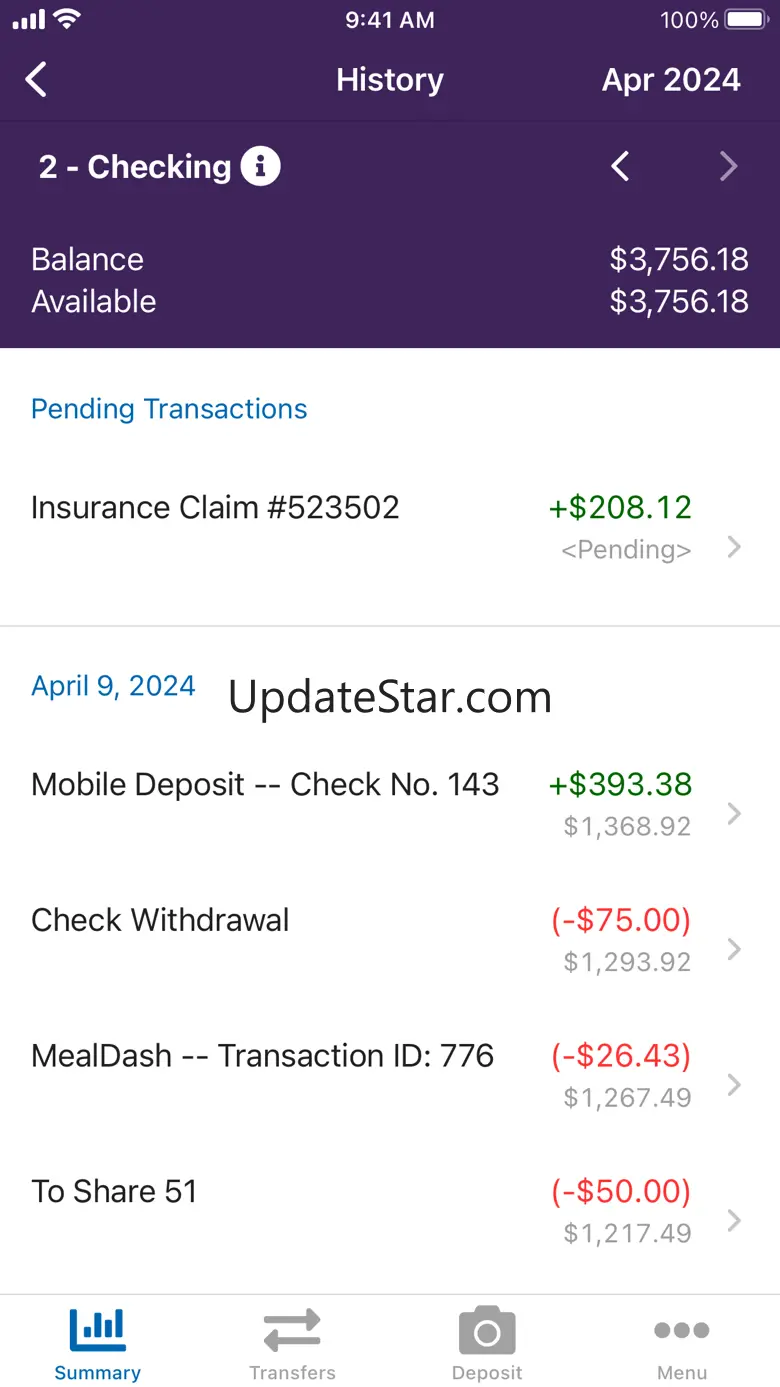Open the Menu three-dots icon
Screen dimensions: 780x1387
tap(682, 1330)
